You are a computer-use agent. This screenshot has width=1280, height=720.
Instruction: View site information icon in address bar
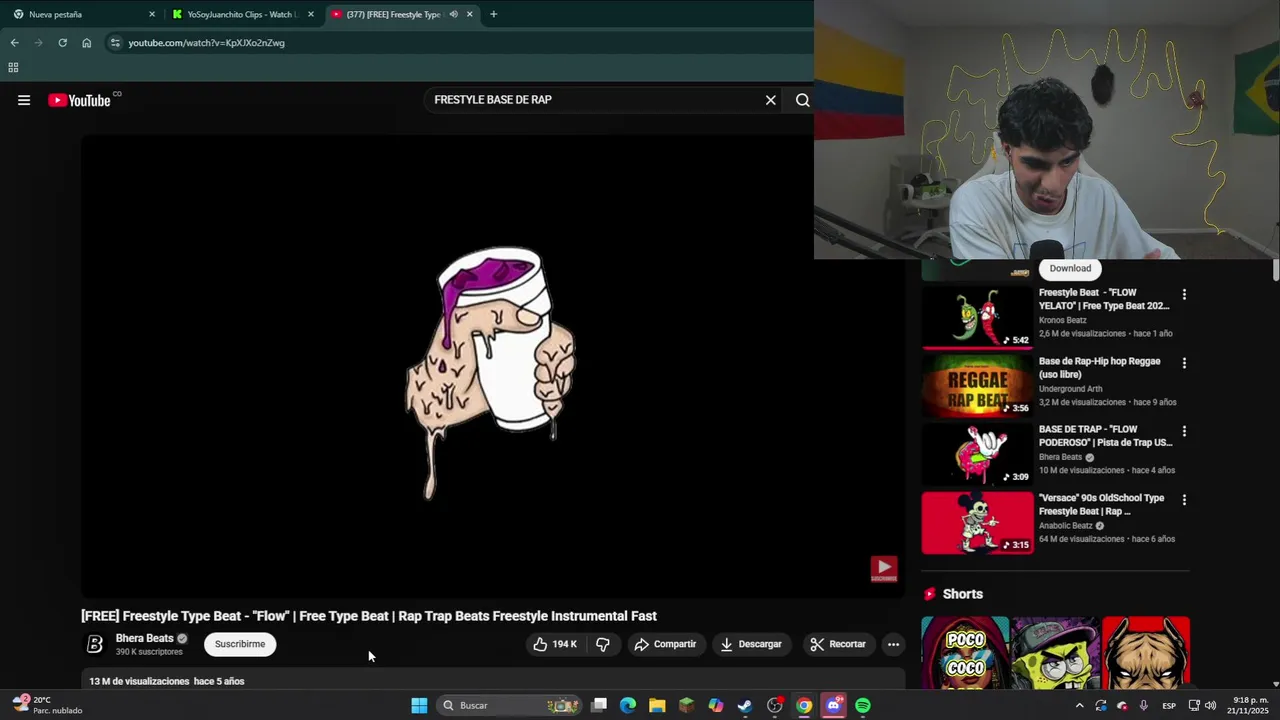[115, 43]
